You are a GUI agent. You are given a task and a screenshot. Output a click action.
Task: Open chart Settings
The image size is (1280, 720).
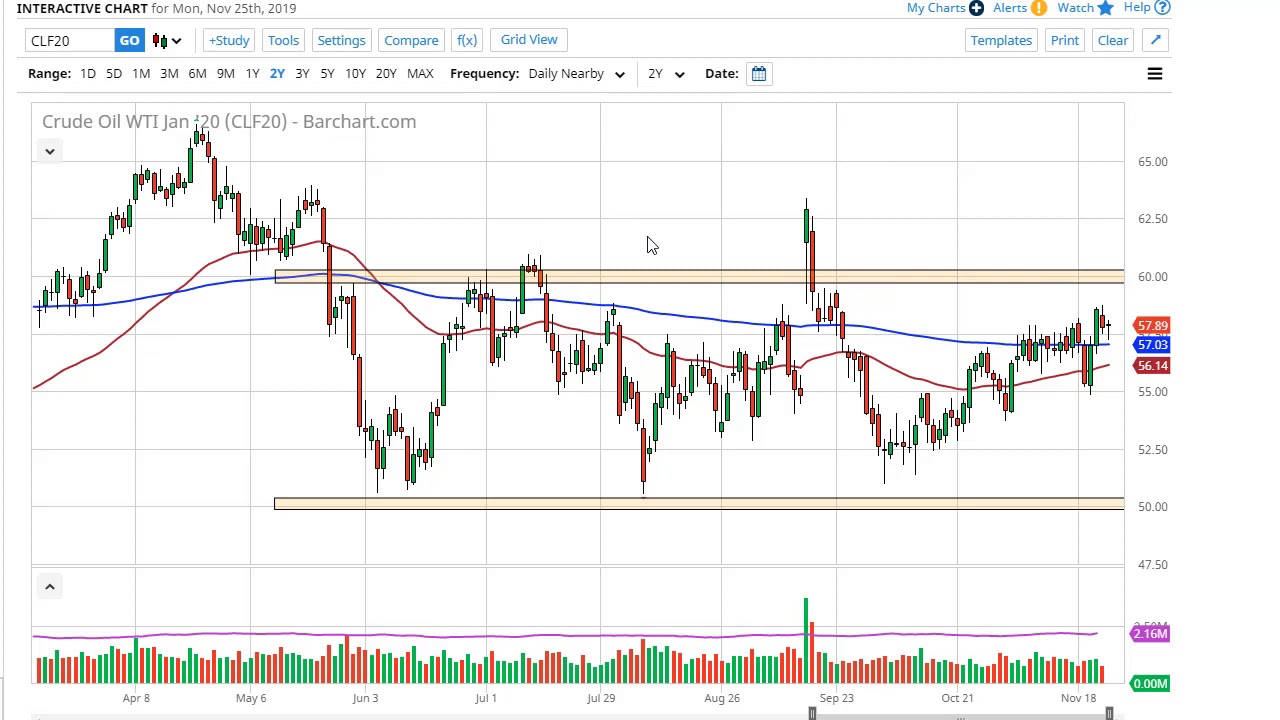341,40
